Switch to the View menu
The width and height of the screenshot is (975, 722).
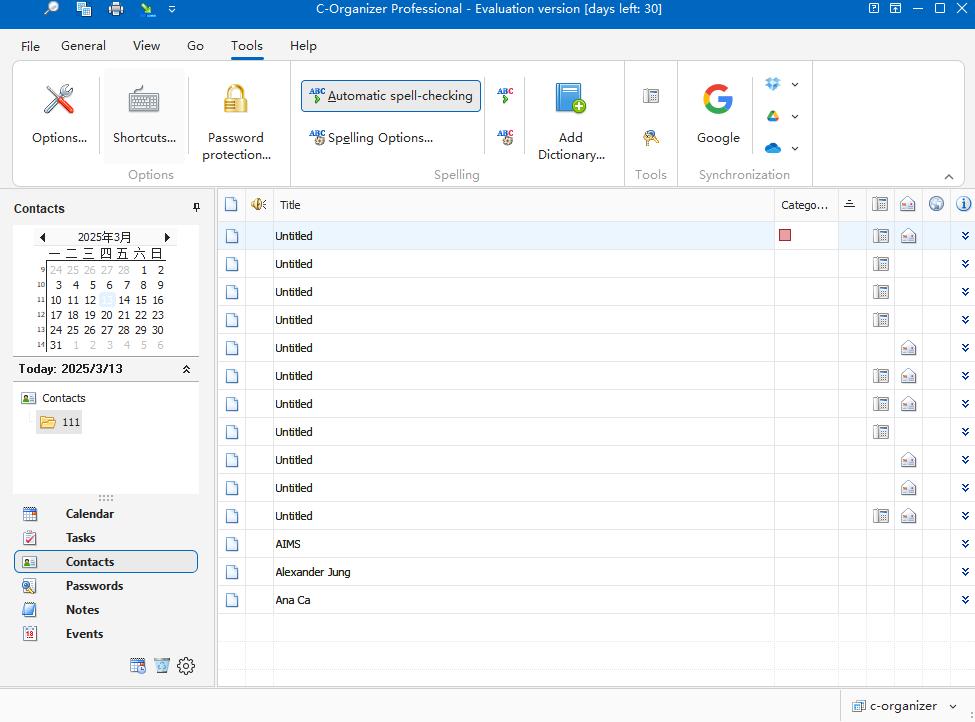coord(146,45)
